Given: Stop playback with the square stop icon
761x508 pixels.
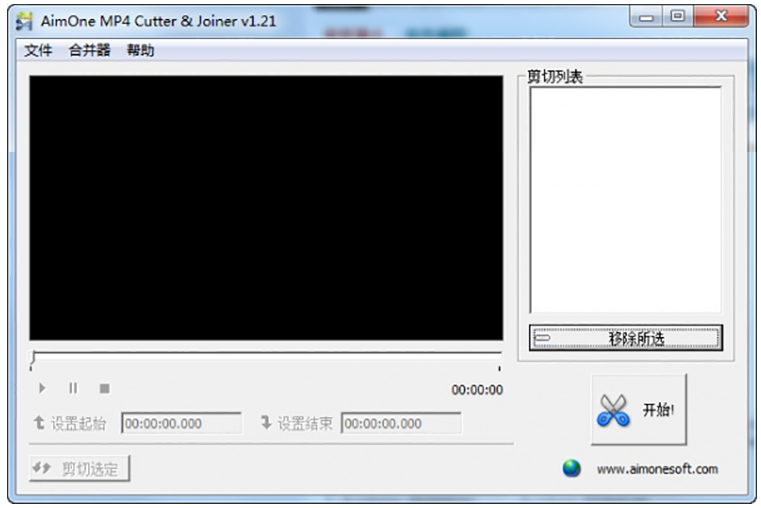Looking at the screenshot, I should coord(104,388).
